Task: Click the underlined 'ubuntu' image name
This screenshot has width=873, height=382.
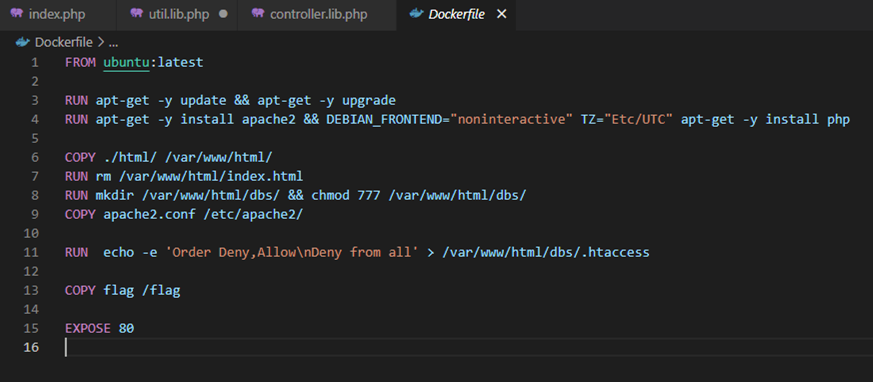Action: click(126, 62)
